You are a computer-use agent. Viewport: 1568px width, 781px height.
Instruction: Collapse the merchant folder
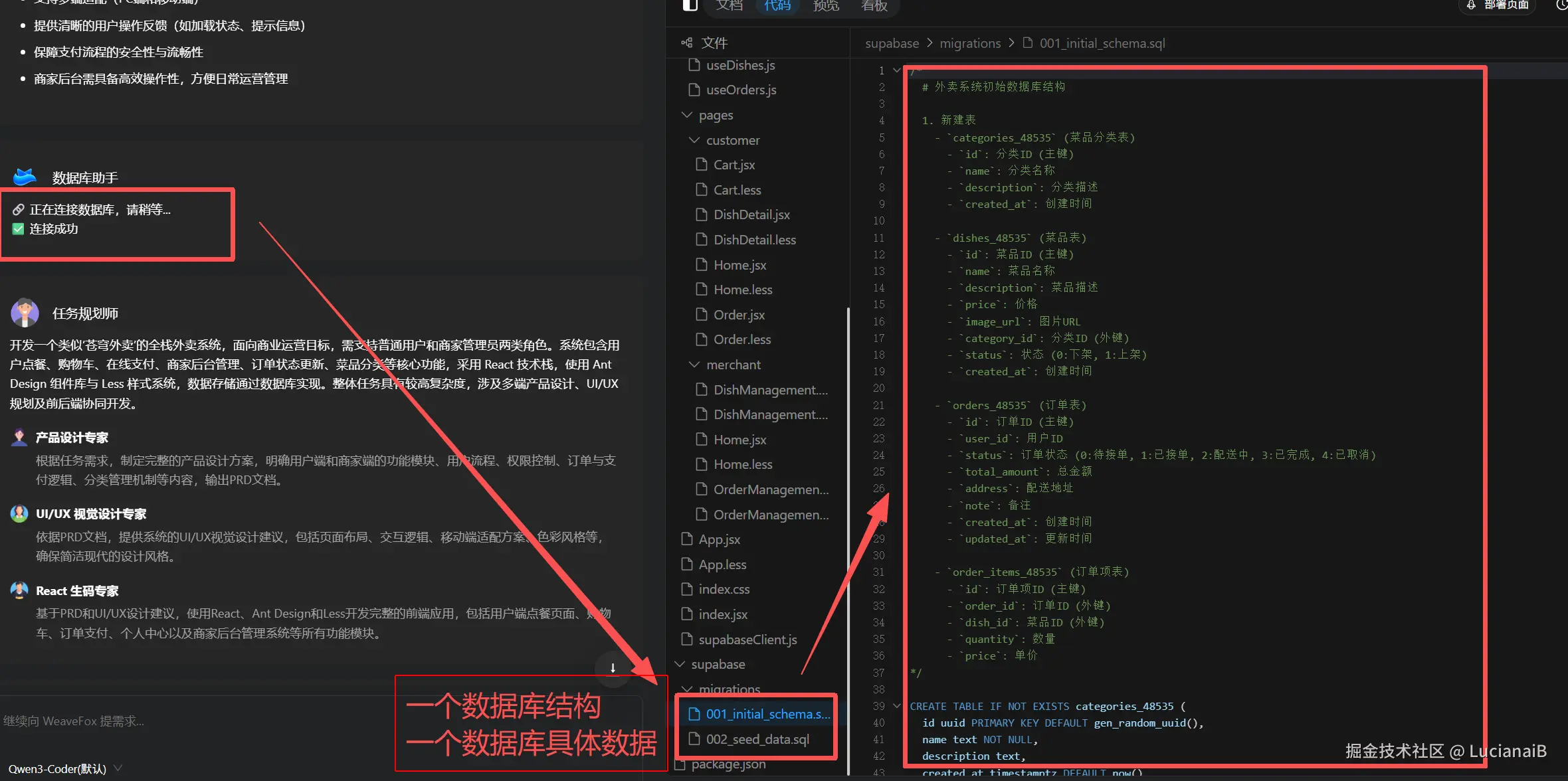tap(694, 365)
